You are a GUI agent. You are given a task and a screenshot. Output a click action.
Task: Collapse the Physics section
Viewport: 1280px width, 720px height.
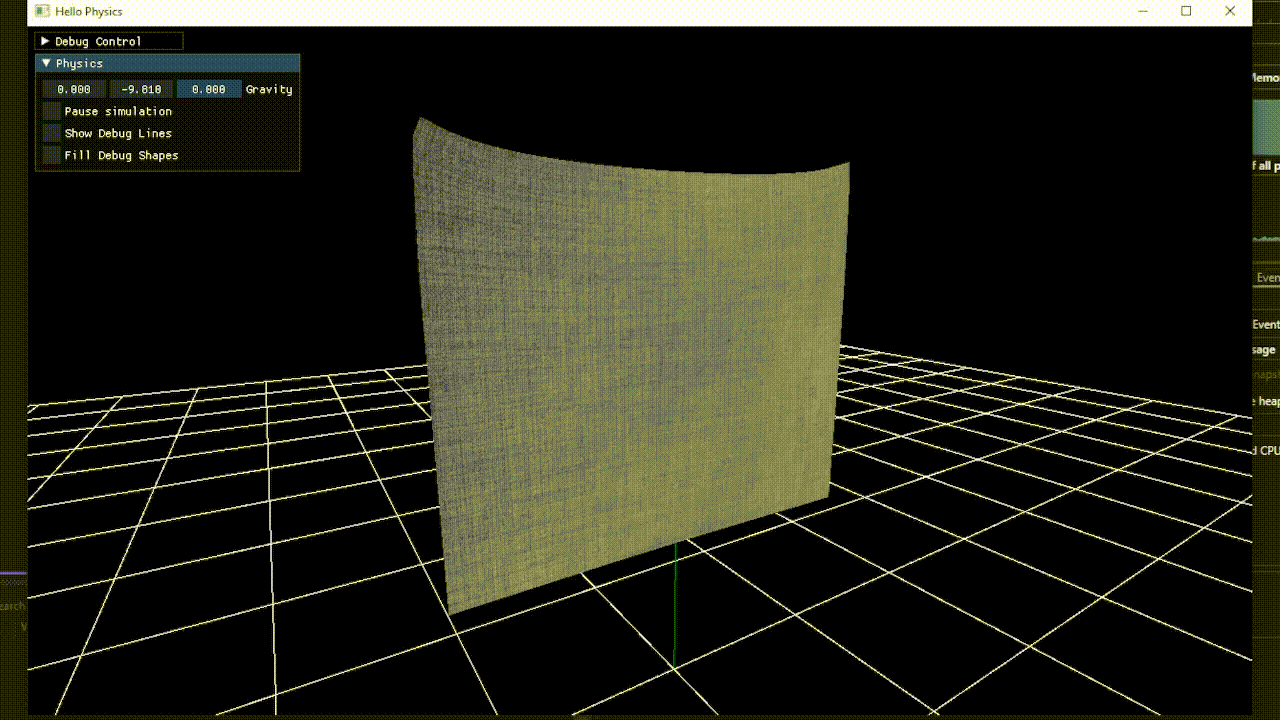tap(45, 62)
